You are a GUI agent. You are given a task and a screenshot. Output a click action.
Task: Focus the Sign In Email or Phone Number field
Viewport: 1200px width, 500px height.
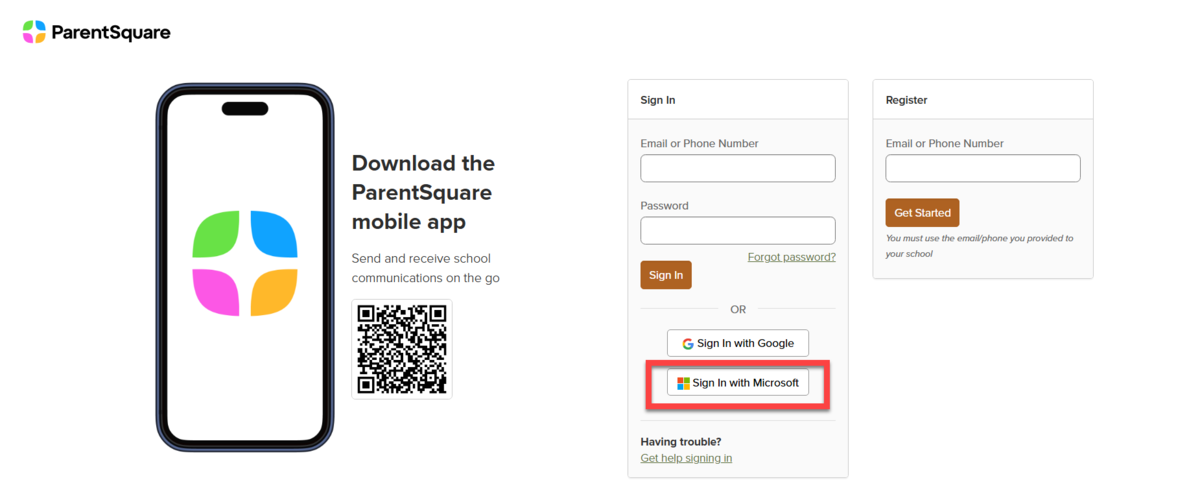(x=738, y=168)
